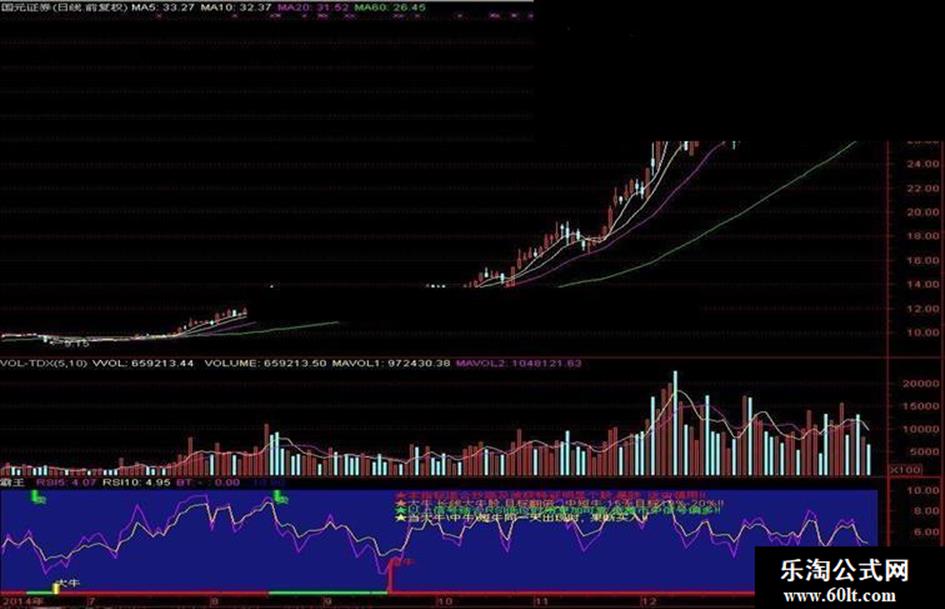Screen dimensions: 945x609
Task: Click the 16.00 price axis label
Action: click(922, 260)
